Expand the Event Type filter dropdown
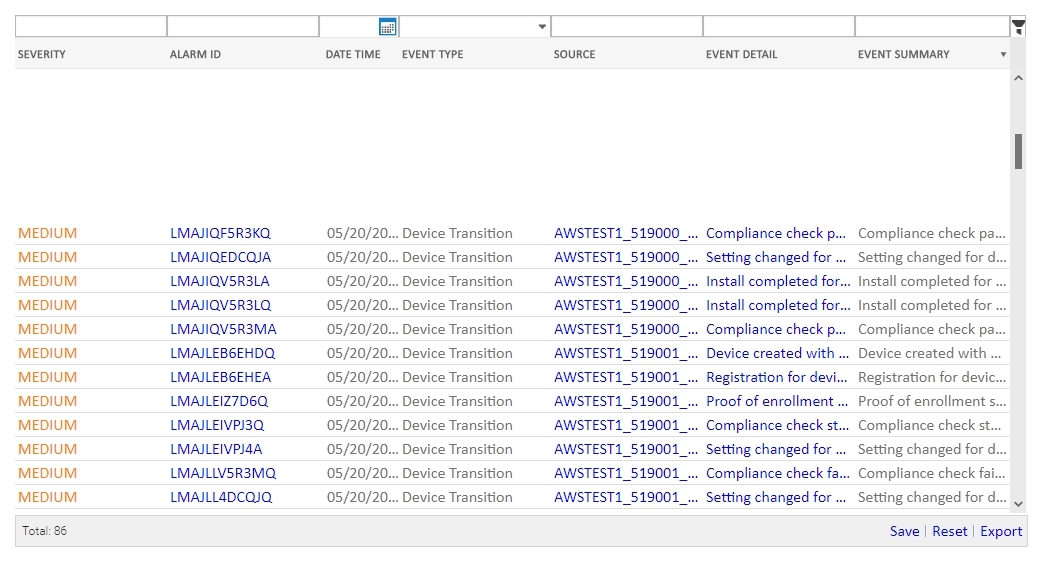The width and height of the screenshot is (1045, 561). (542, 27)
